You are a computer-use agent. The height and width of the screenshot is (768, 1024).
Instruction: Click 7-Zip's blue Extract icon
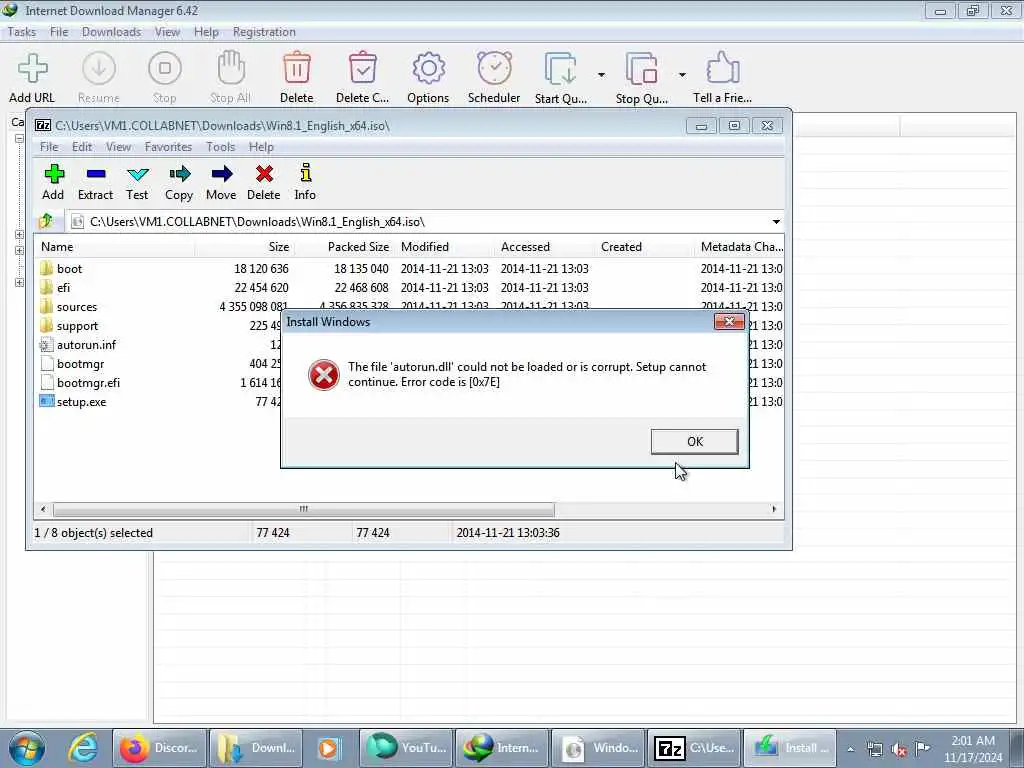(96, 174)
